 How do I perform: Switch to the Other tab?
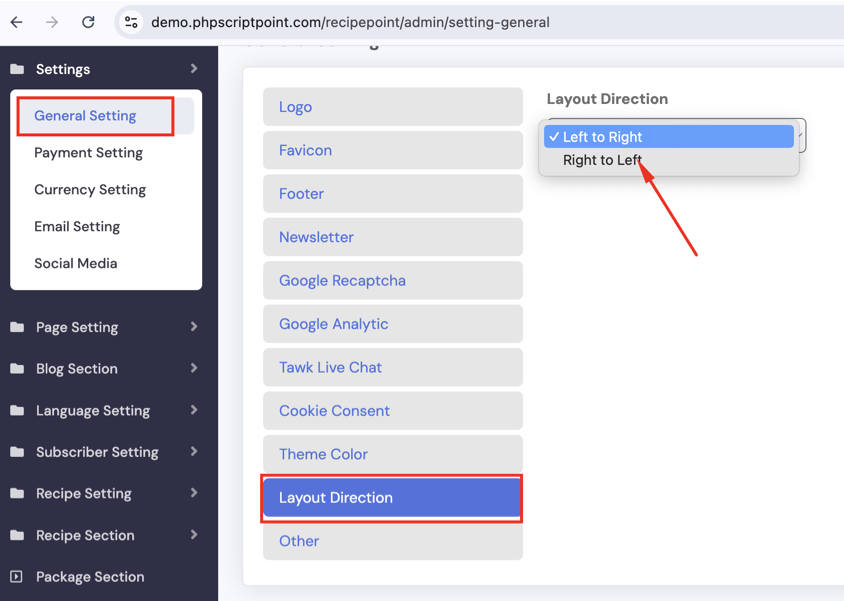[x=393, y=541]
